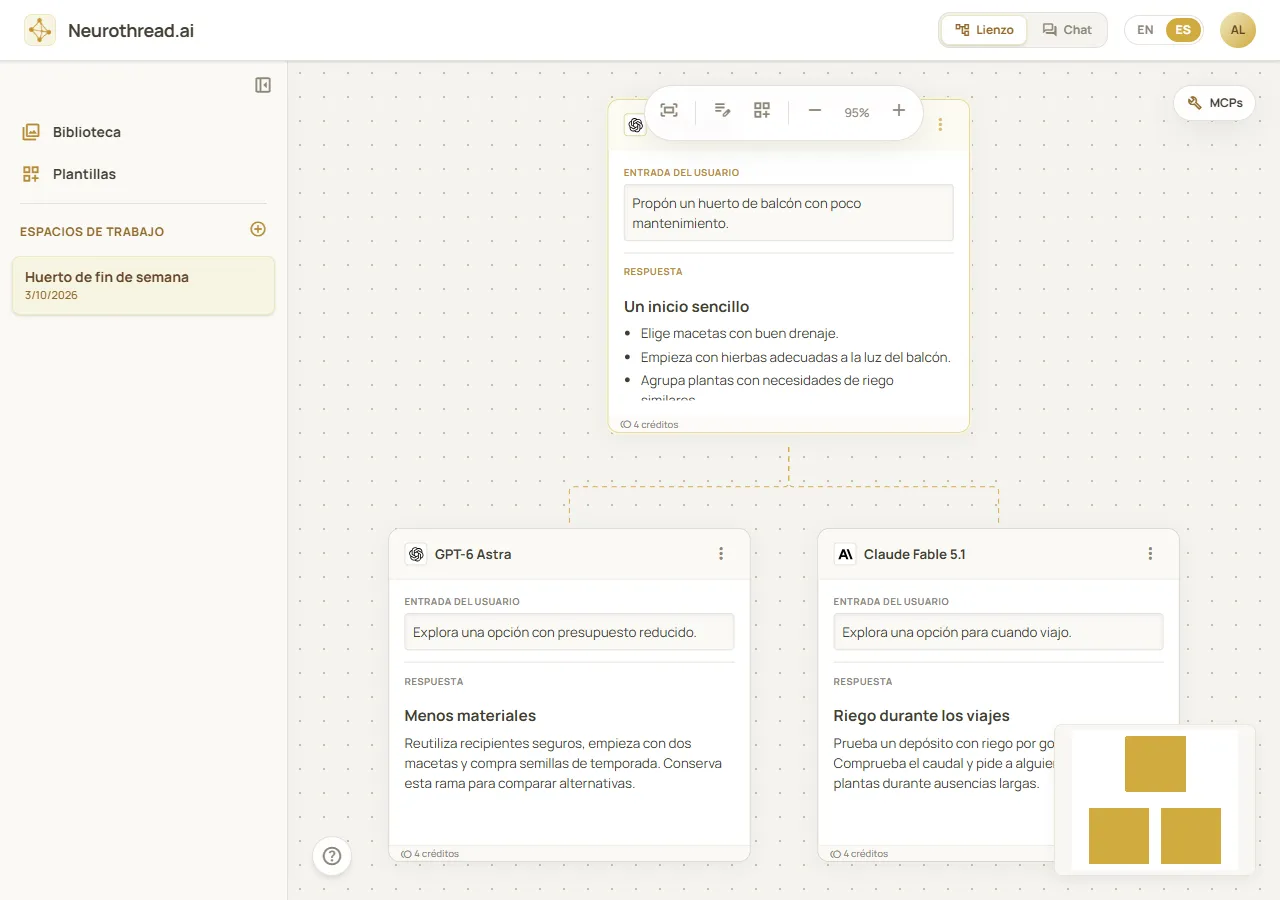This screenshot has width=1280, height=900.
Task: Click the 'Claude Fable 5.1' card title
Action: click(915, 554)
